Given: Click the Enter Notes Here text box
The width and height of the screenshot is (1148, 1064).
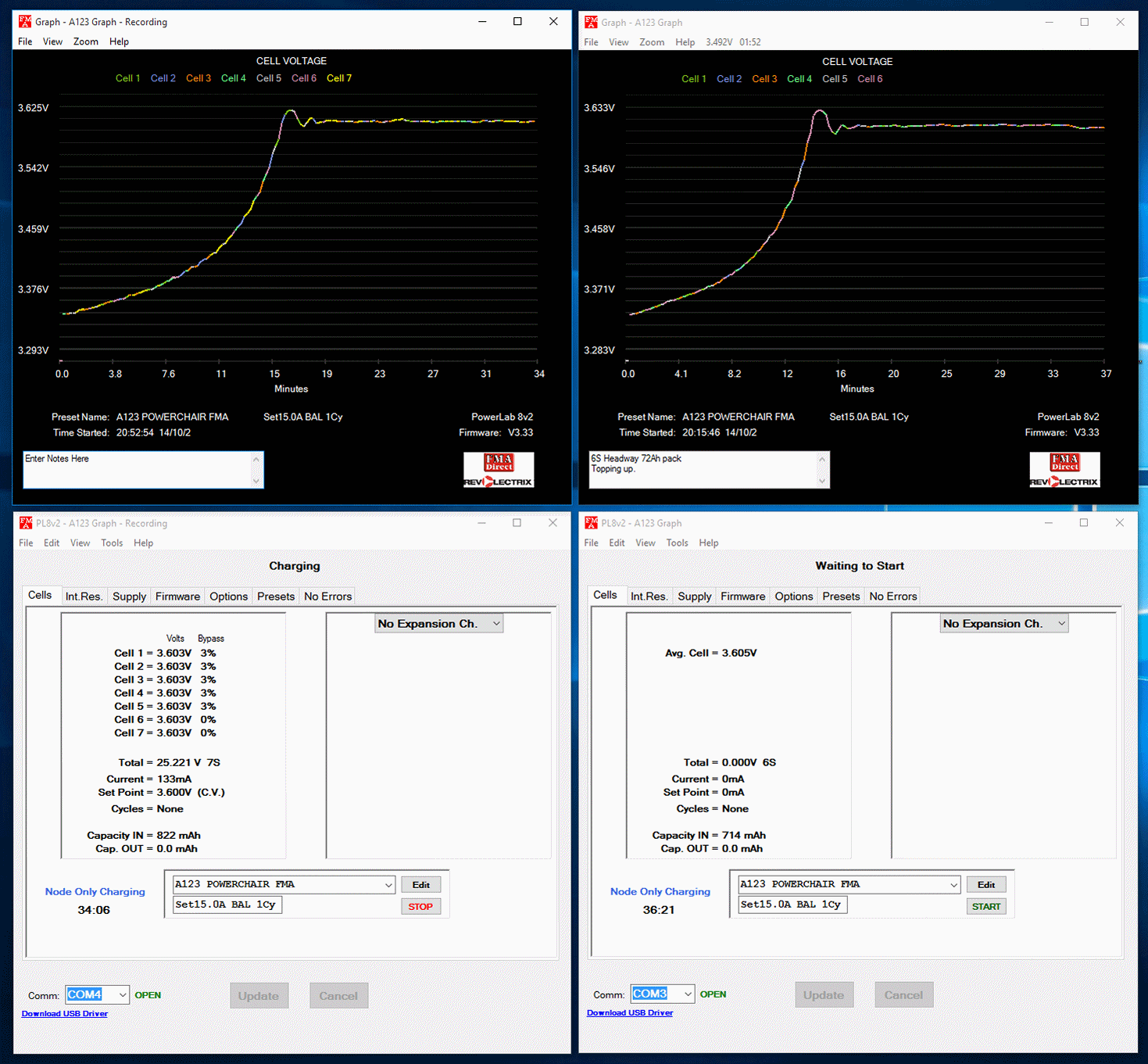Looking at the screenshot, I should point(137,469).
